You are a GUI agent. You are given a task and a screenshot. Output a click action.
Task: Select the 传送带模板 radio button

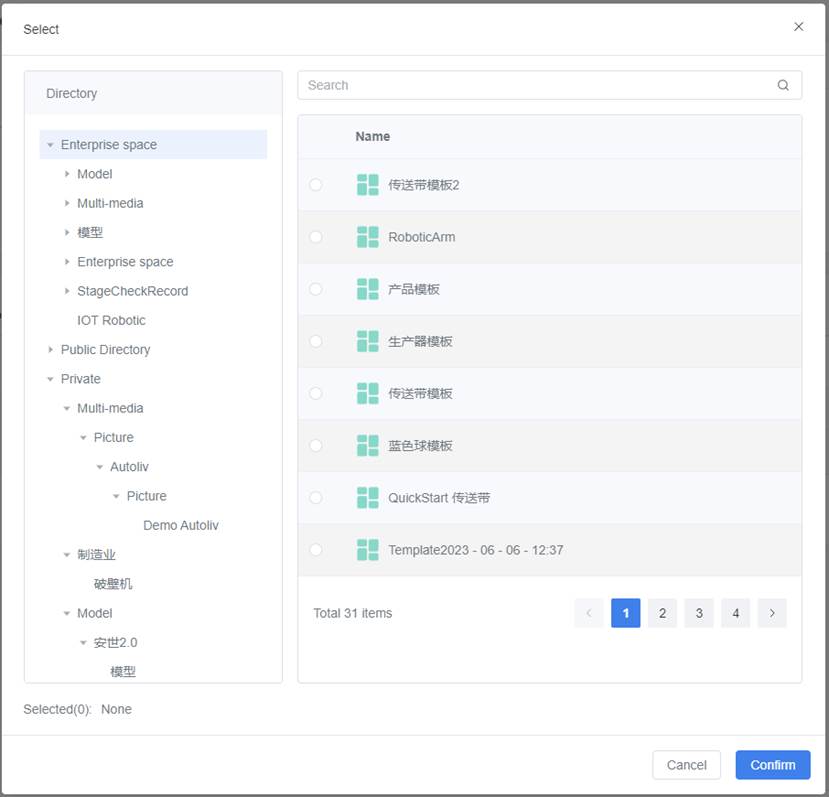point(316,393)
